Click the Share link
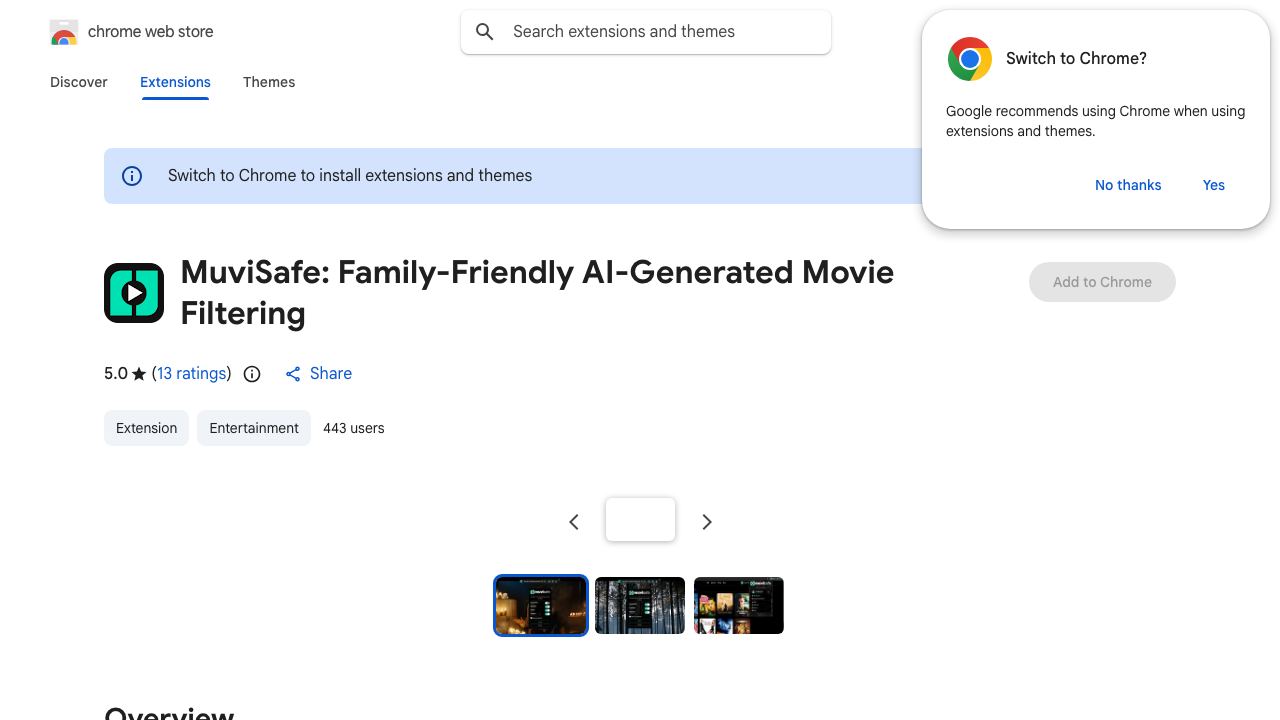 click(331, 373)
